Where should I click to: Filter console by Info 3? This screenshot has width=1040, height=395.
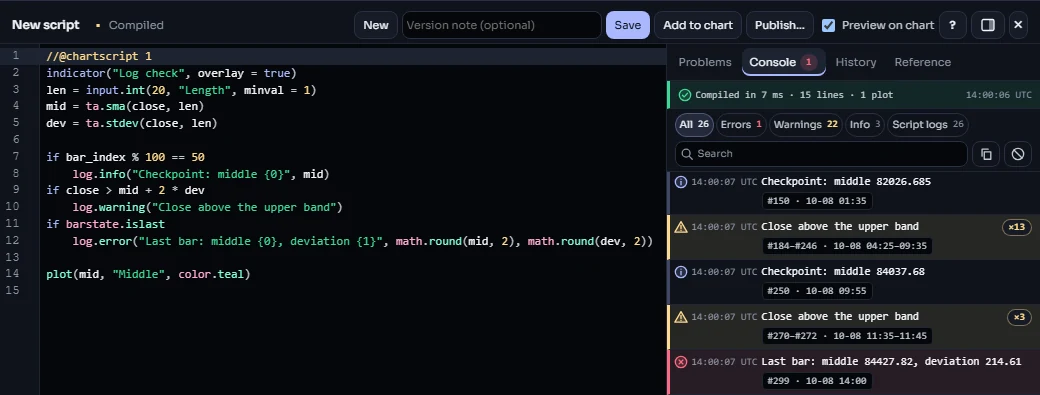865,125
